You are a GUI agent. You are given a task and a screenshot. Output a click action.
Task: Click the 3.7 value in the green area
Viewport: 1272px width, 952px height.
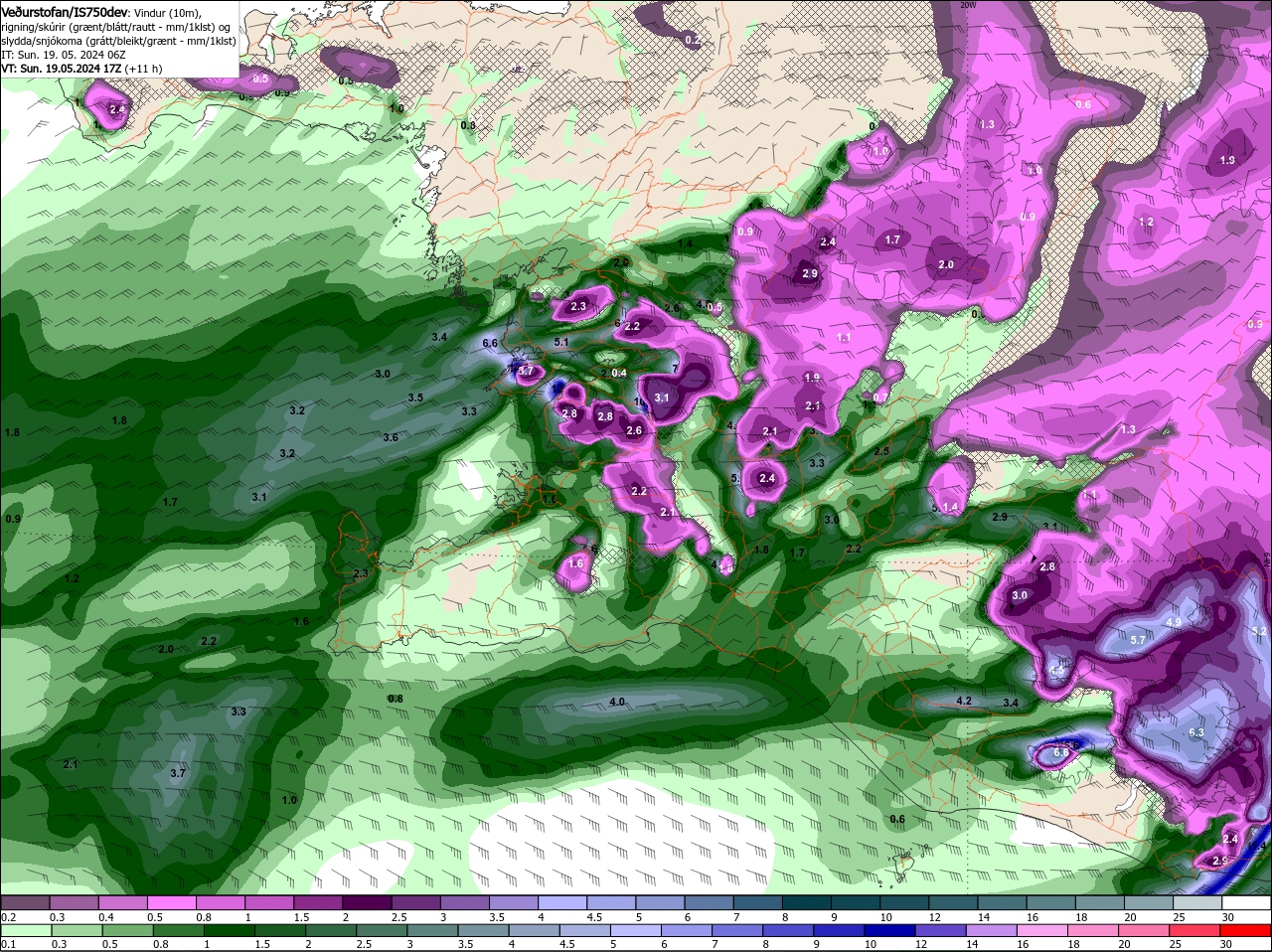click(x=178, y=772)
